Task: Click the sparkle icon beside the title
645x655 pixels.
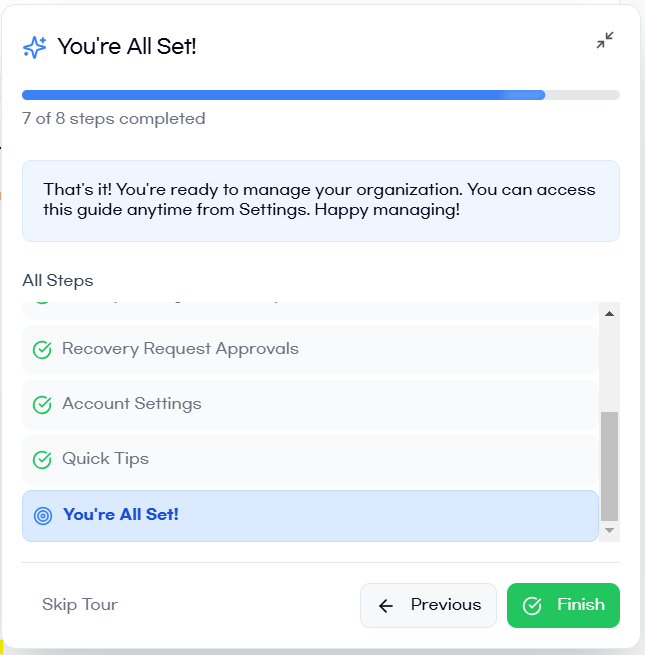Action: (x=34, y=47)
